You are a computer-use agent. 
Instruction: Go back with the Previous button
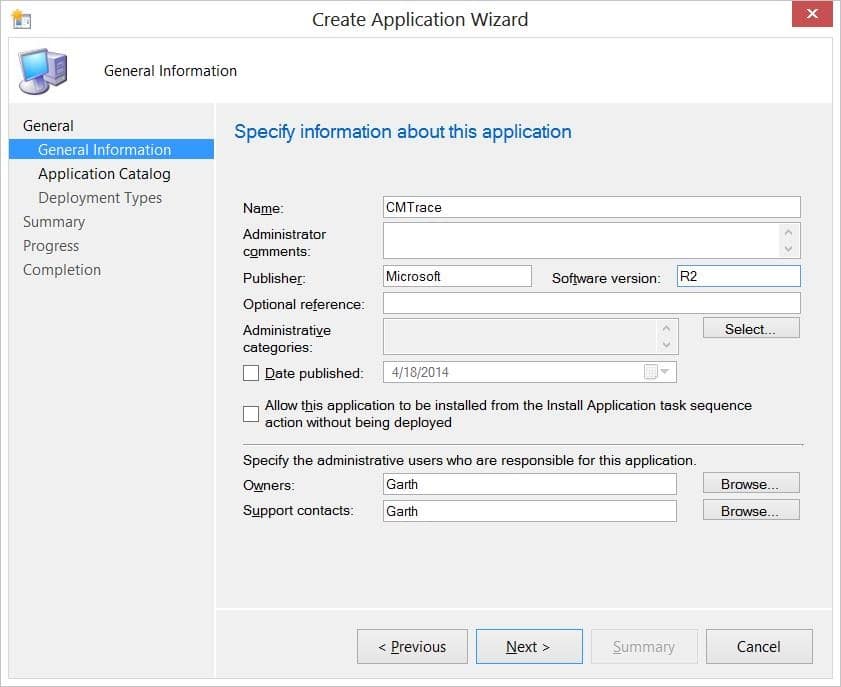pyautogui.click(x=412, y=646)
